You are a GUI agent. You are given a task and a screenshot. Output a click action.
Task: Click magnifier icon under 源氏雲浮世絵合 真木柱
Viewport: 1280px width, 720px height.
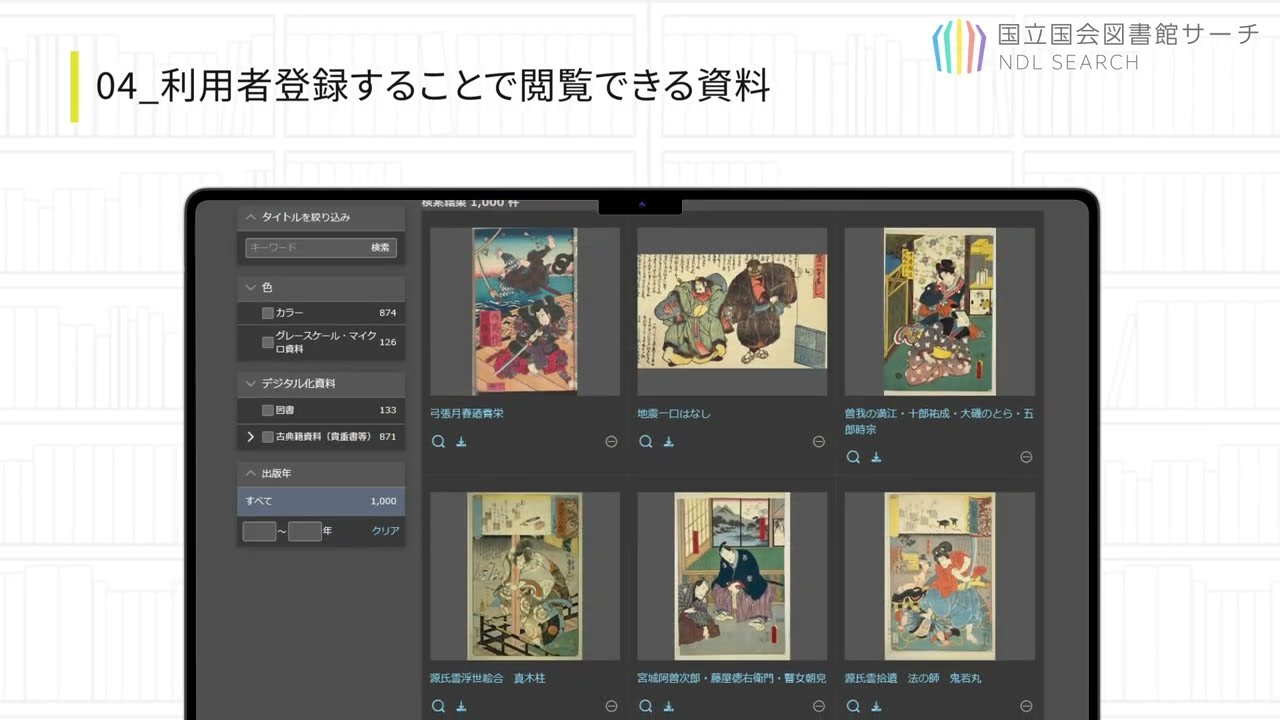click(x=438, y=706)
